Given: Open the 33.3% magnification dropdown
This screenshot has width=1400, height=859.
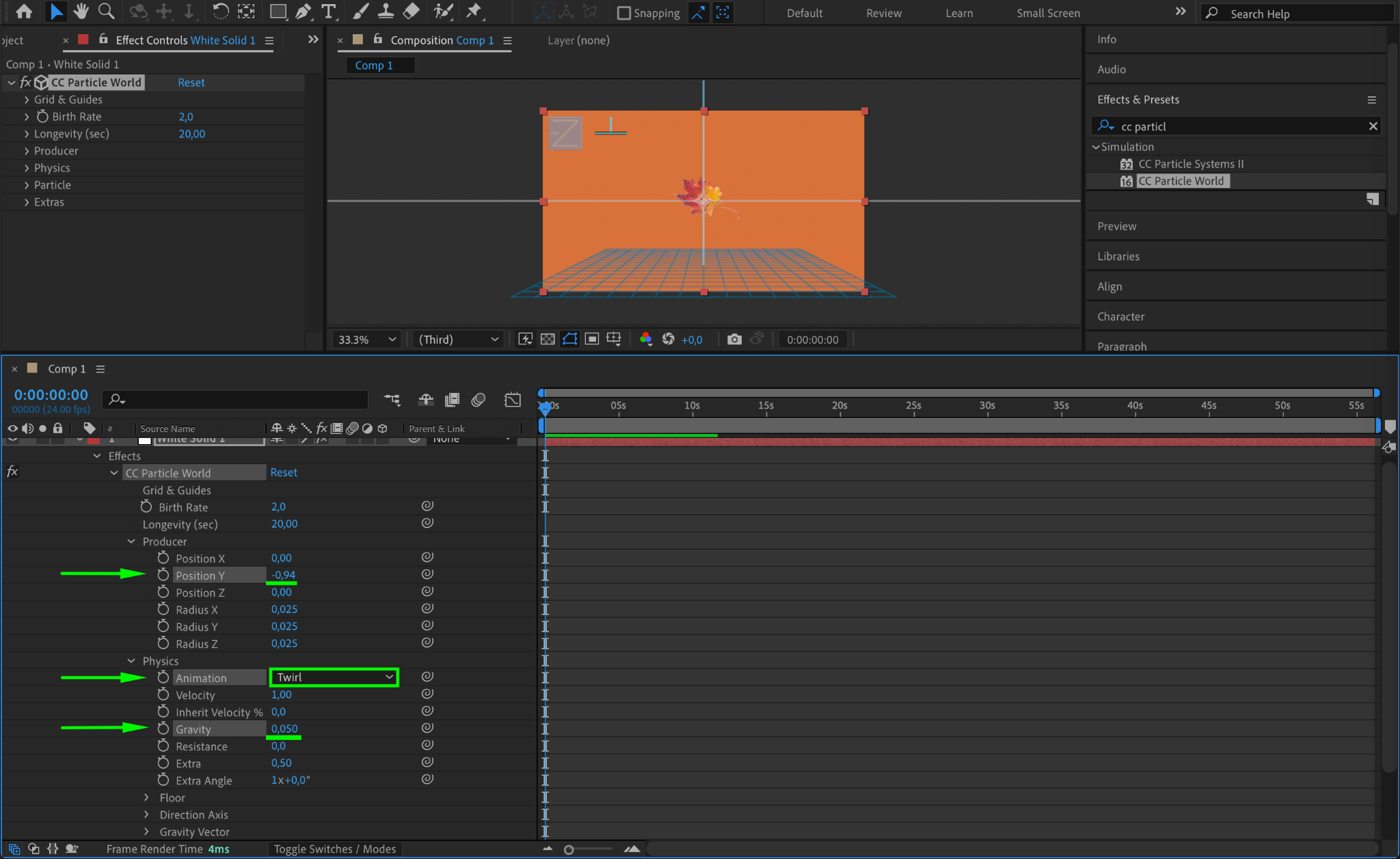Looking at the screenshot, I should click(366, 339).
